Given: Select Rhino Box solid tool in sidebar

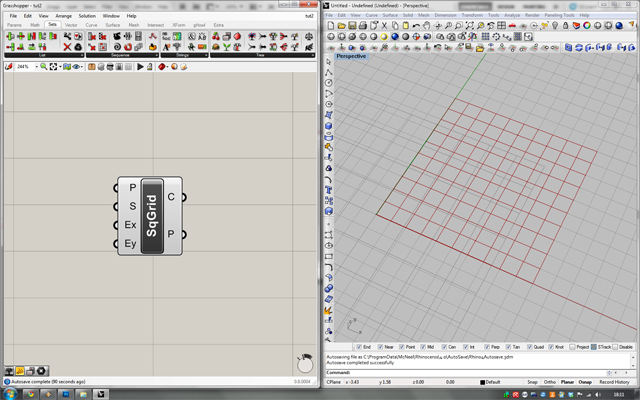Looking at the screenshot, I should coord(328,126).
